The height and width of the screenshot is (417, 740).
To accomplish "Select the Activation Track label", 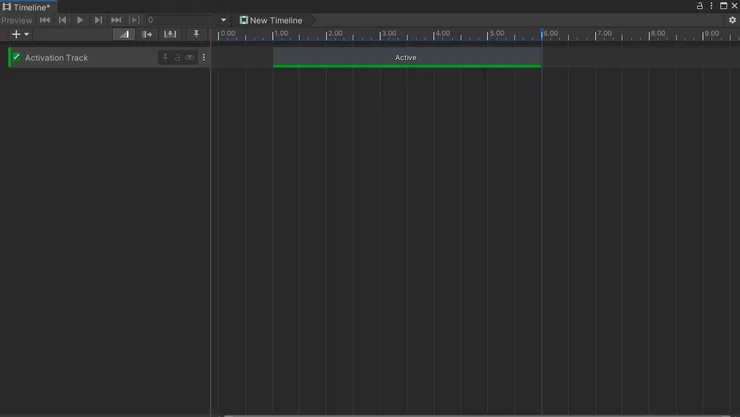I will [56, 58].
